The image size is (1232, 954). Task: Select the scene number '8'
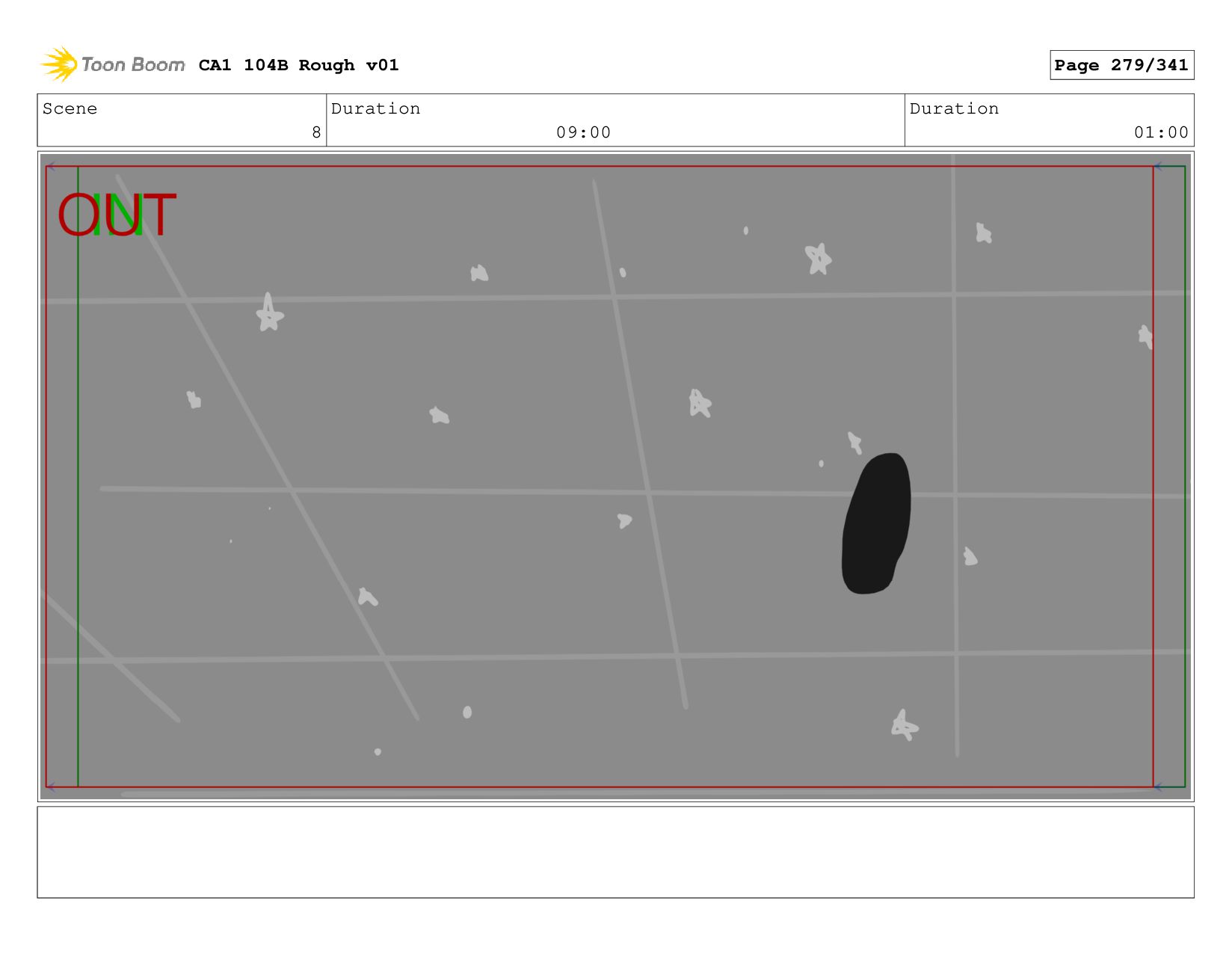(x=316, y=132)
